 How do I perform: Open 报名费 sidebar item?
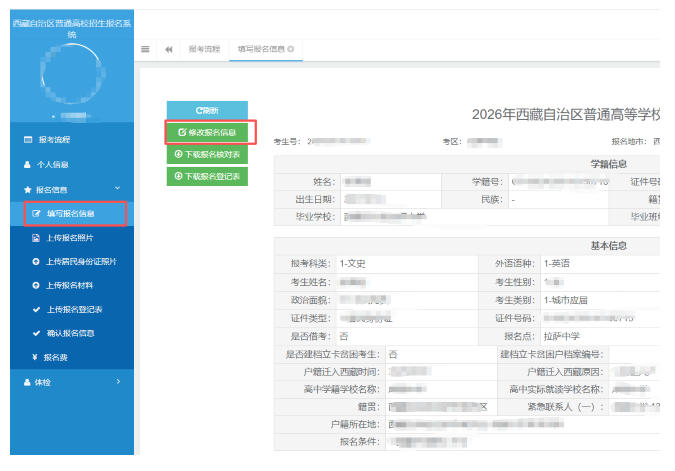pos(72,357)
